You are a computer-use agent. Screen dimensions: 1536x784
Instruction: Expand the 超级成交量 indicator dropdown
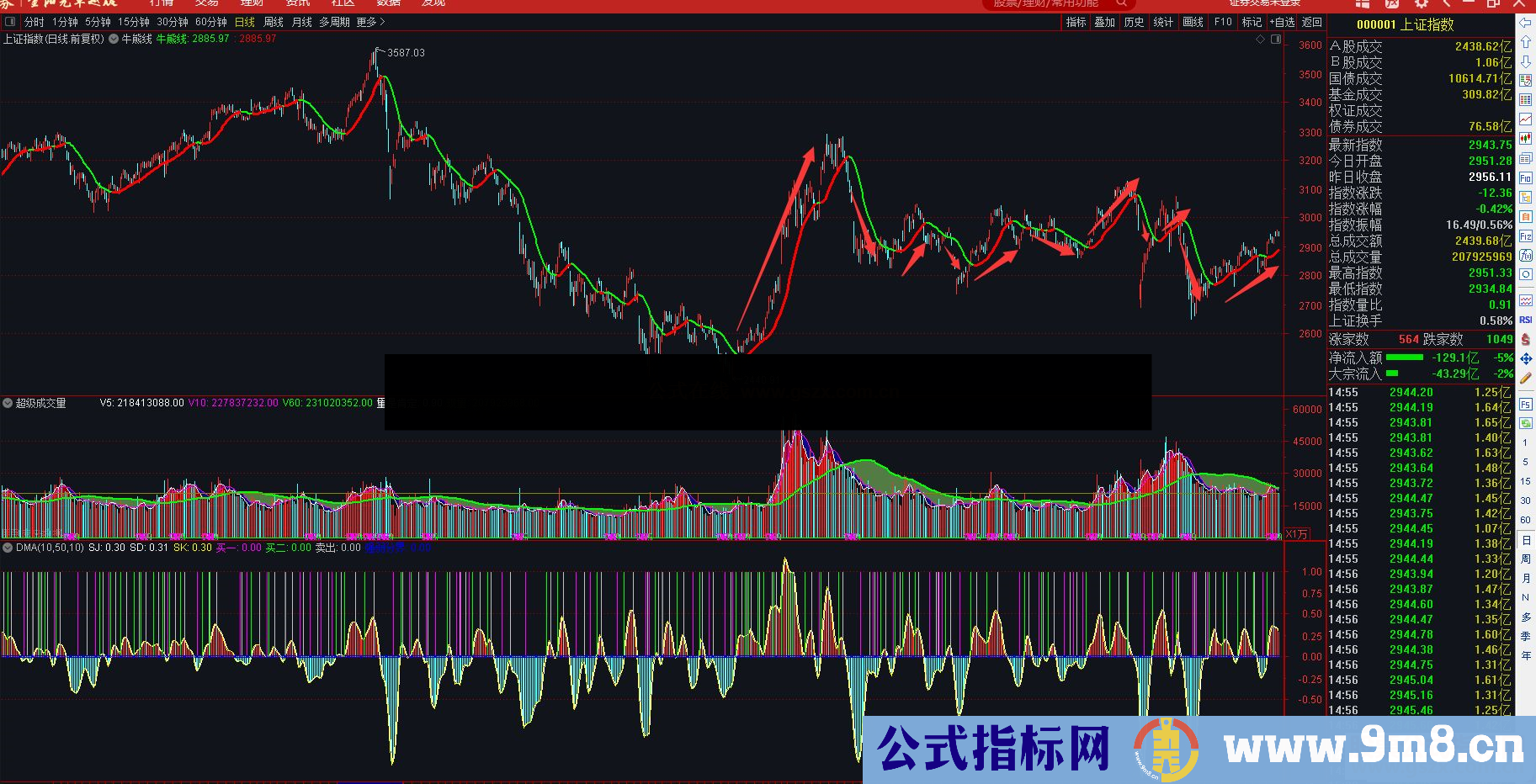pos(8,404)
